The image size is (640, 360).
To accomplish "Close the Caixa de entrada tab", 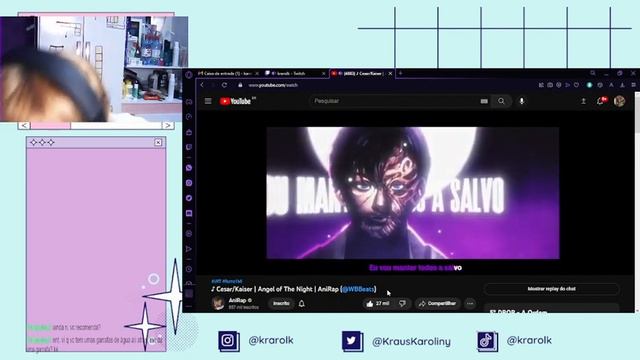I will click(x=257, y=73).
